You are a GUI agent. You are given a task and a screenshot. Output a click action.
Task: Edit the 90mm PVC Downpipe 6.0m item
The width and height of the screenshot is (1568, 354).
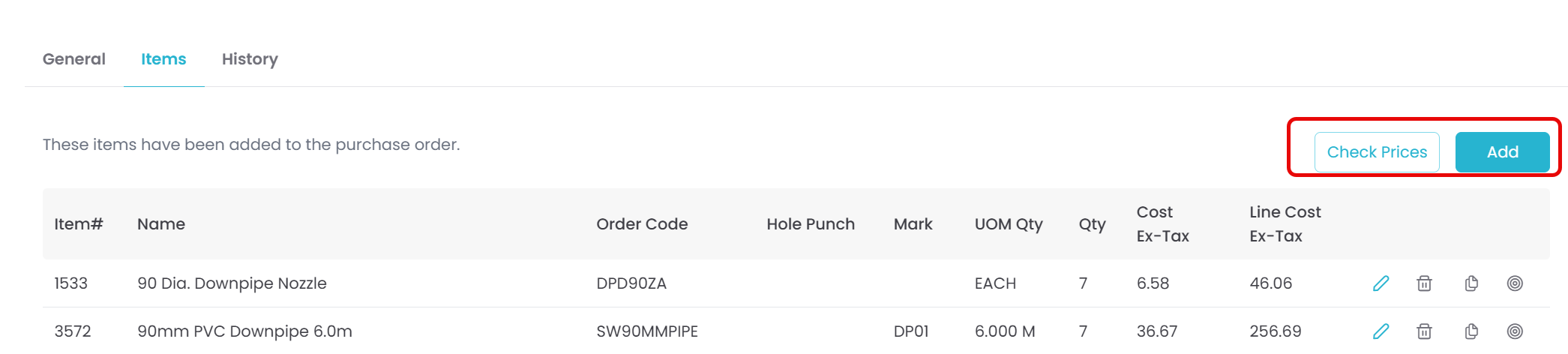[1381, 331]
